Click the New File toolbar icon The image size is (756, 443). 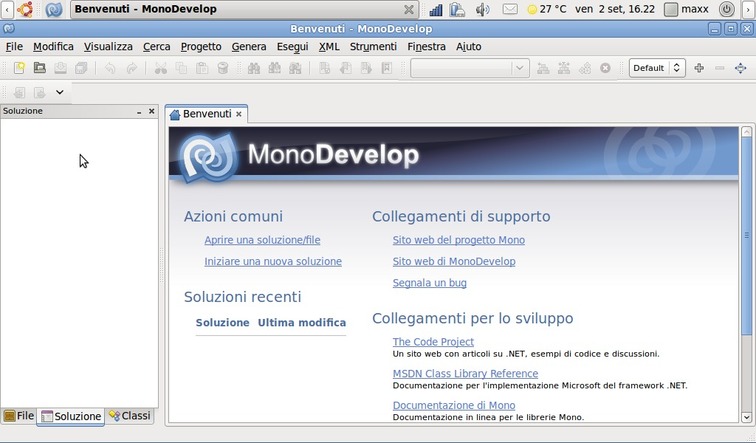pos(19,68)
